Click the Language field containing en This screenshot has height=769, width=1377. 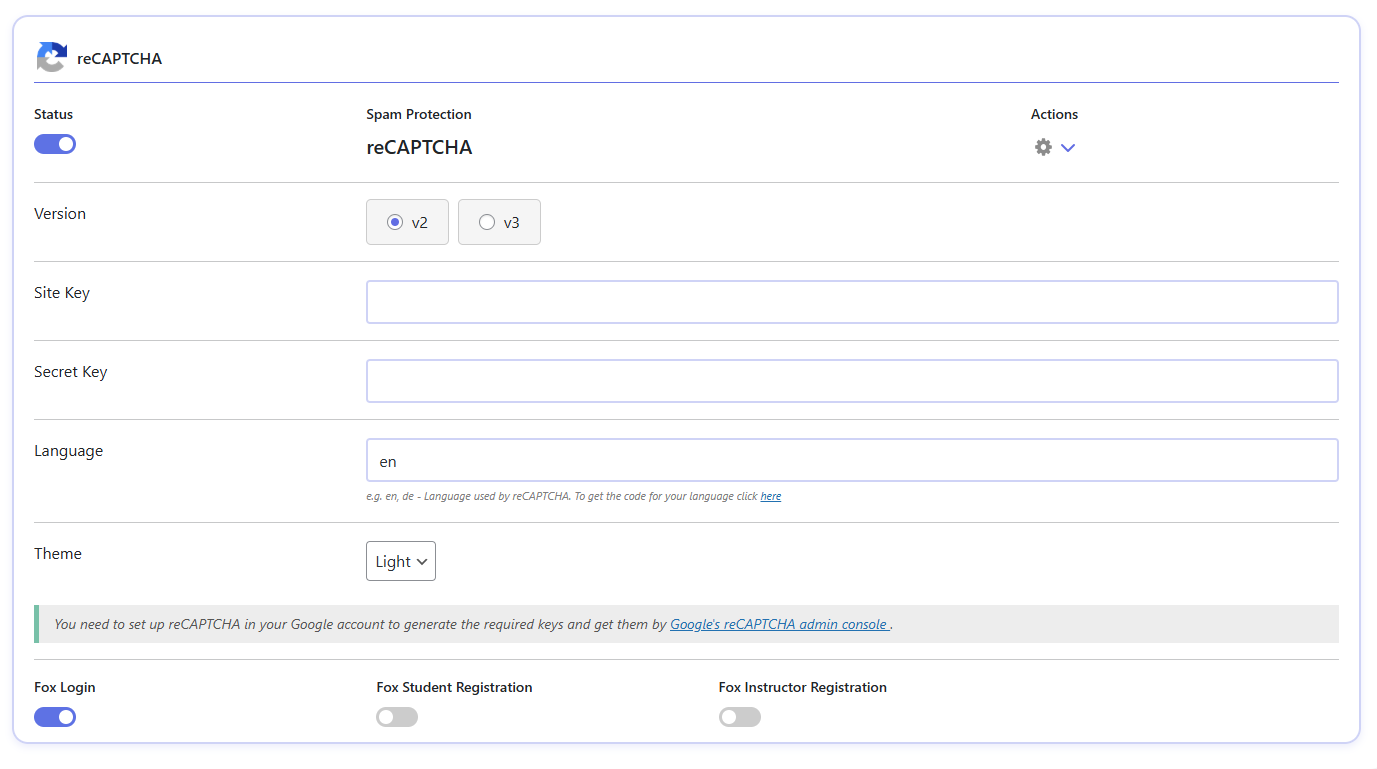851,460
